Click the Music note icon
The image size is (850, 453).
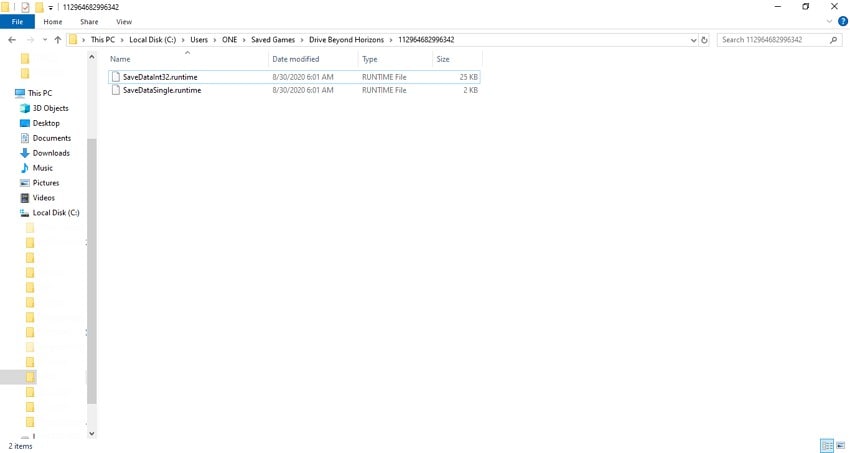[24, 168]
